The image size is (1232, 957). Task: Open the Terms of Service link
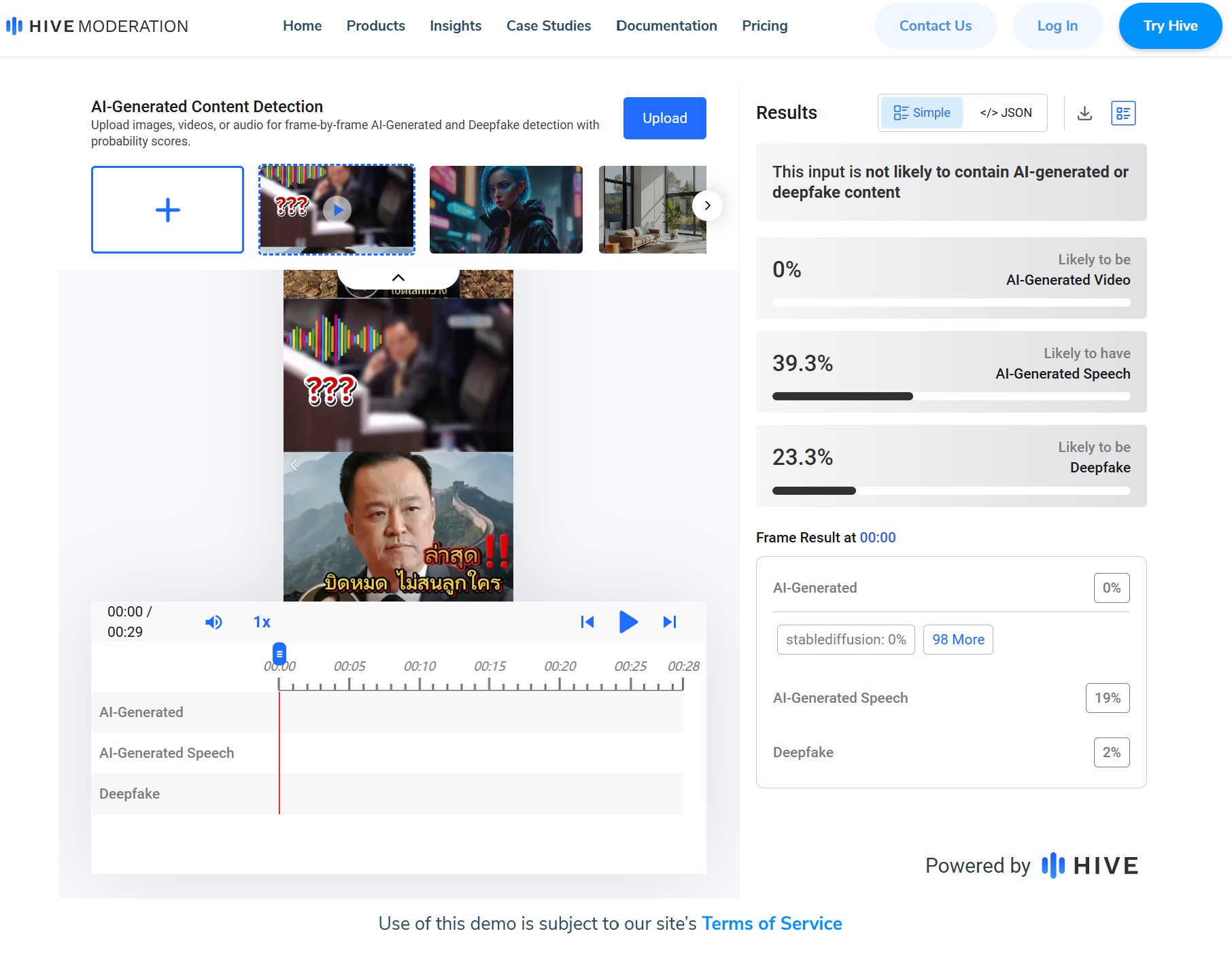(772, 924)
